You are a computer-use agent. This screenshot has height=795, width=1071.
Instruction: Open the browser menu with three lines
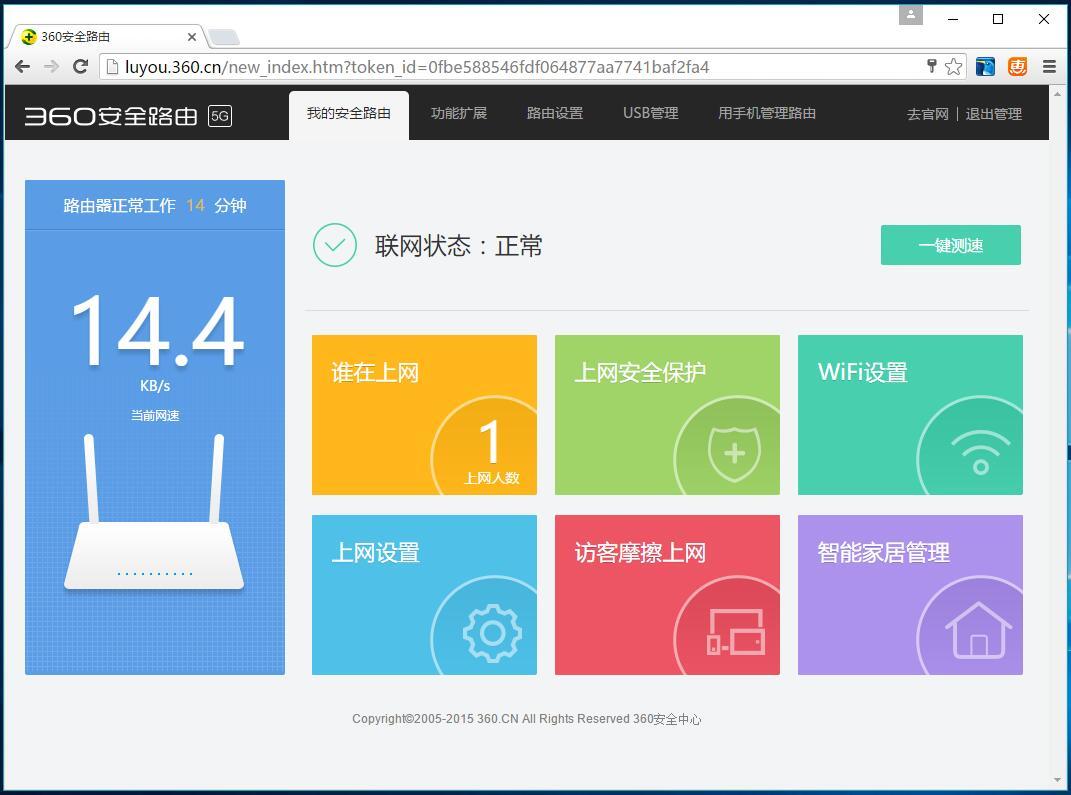coord(1048,67)
